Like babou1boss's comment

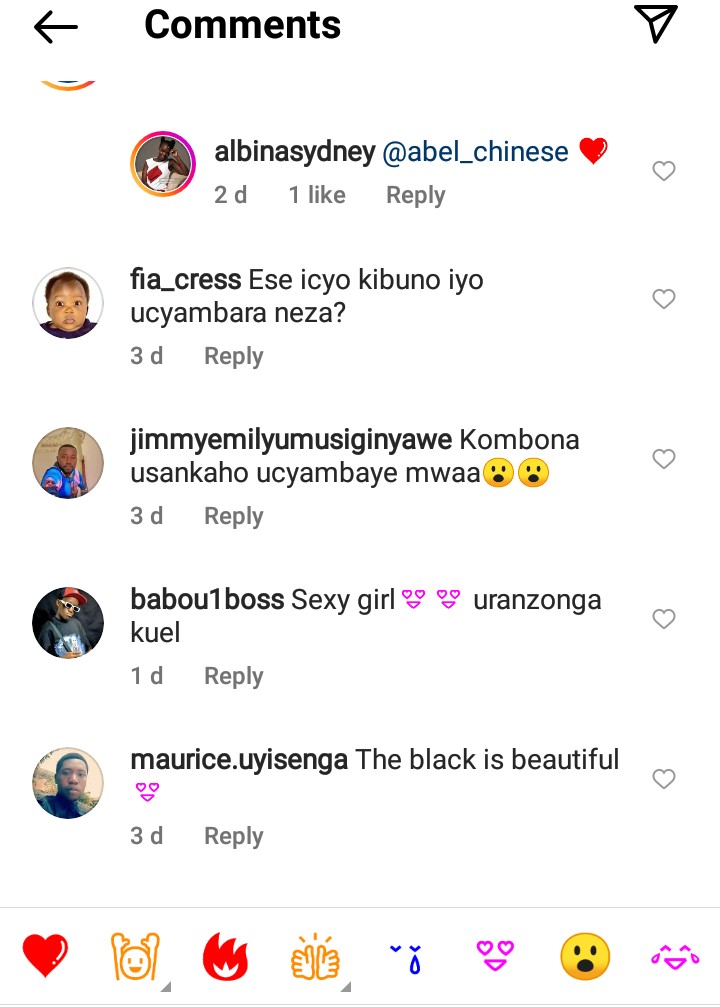coord(663,618)
